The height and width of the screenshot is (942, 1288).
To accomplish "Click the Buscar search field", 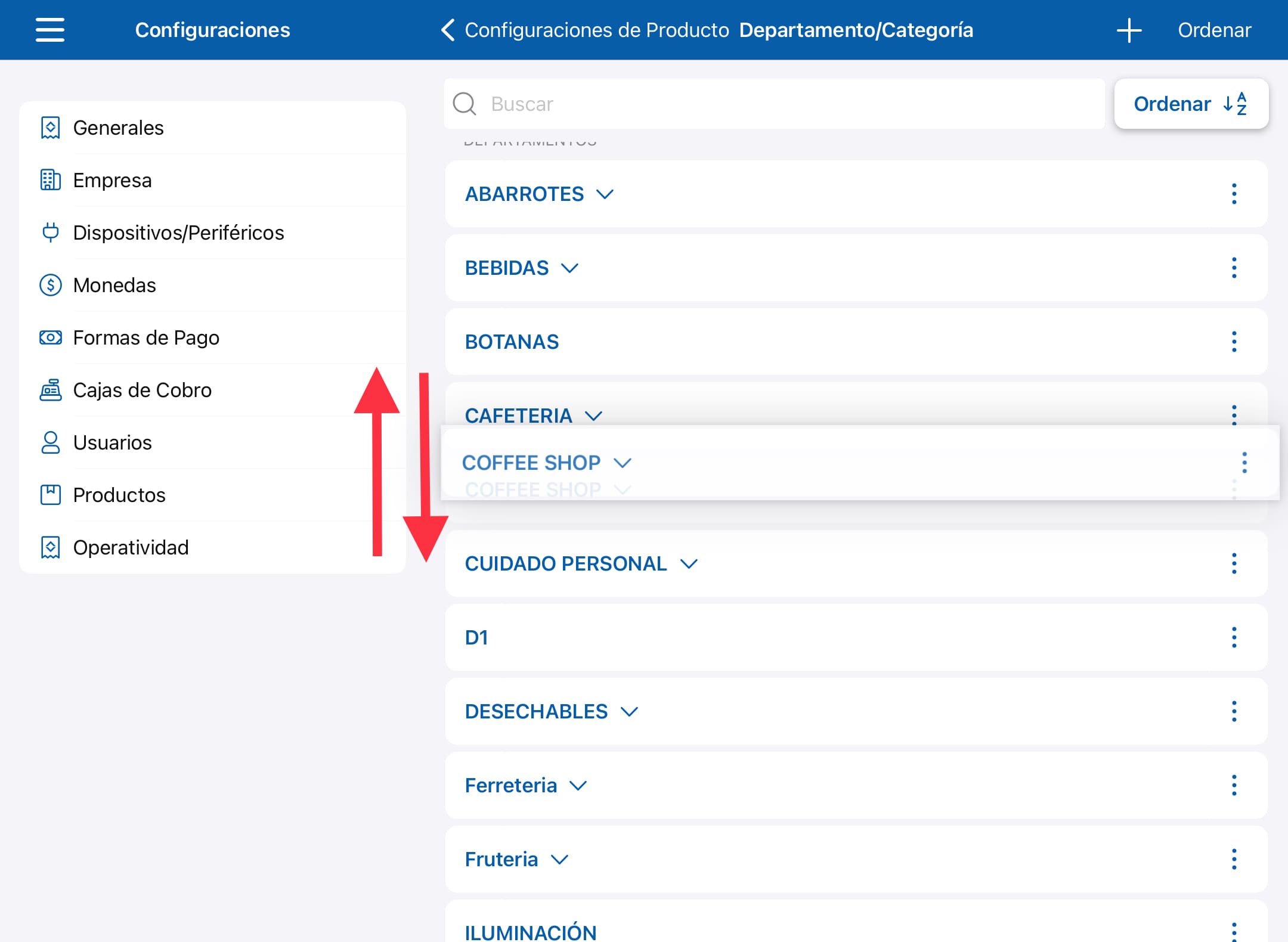I will [x=774, y=104].
